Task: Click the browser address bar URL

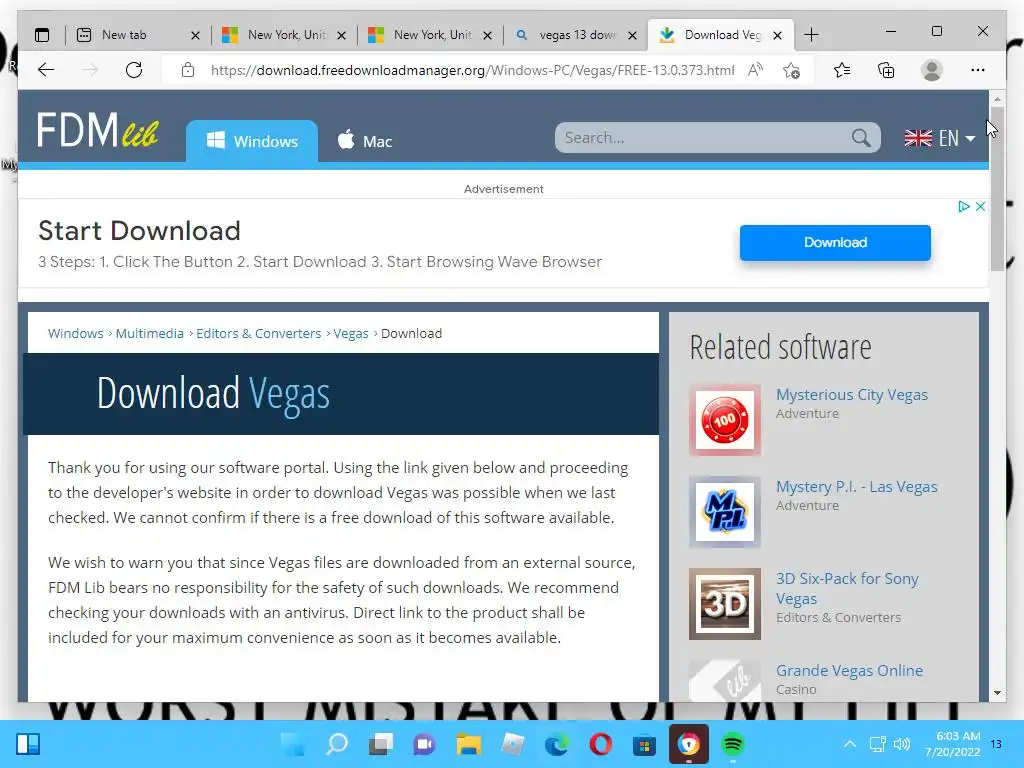Action: [472, 70]
